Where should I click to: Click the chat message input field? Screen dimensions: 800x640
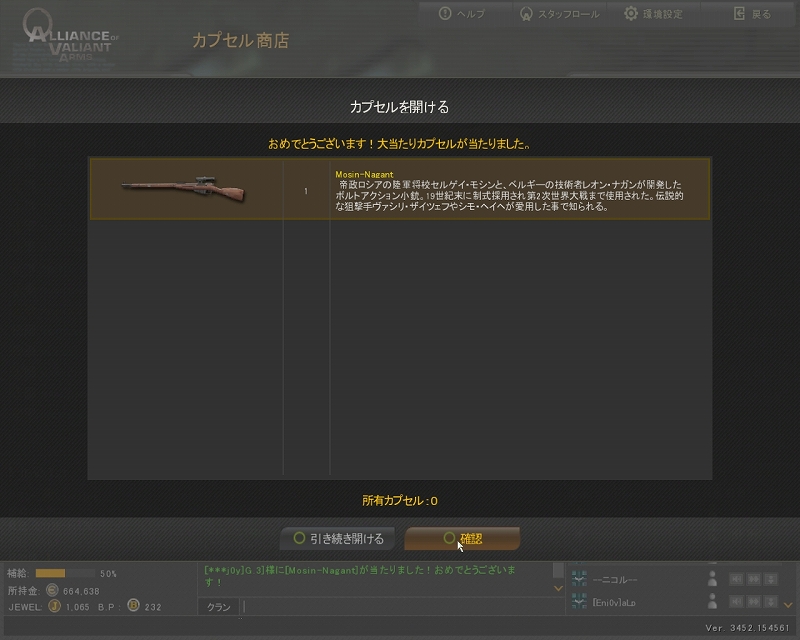402,607
